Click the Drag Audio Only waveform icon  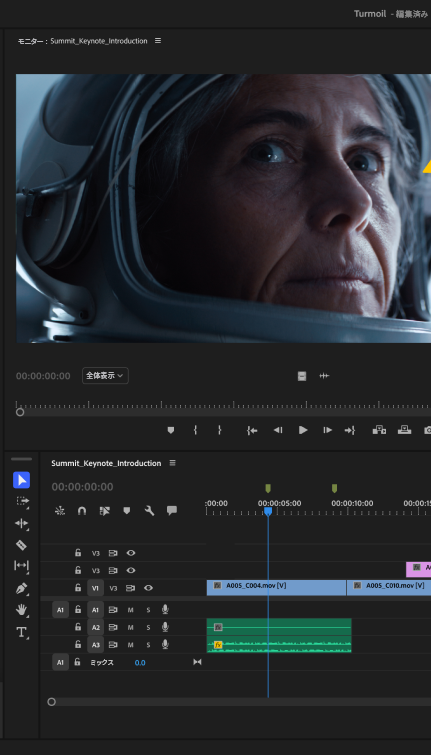324,376
